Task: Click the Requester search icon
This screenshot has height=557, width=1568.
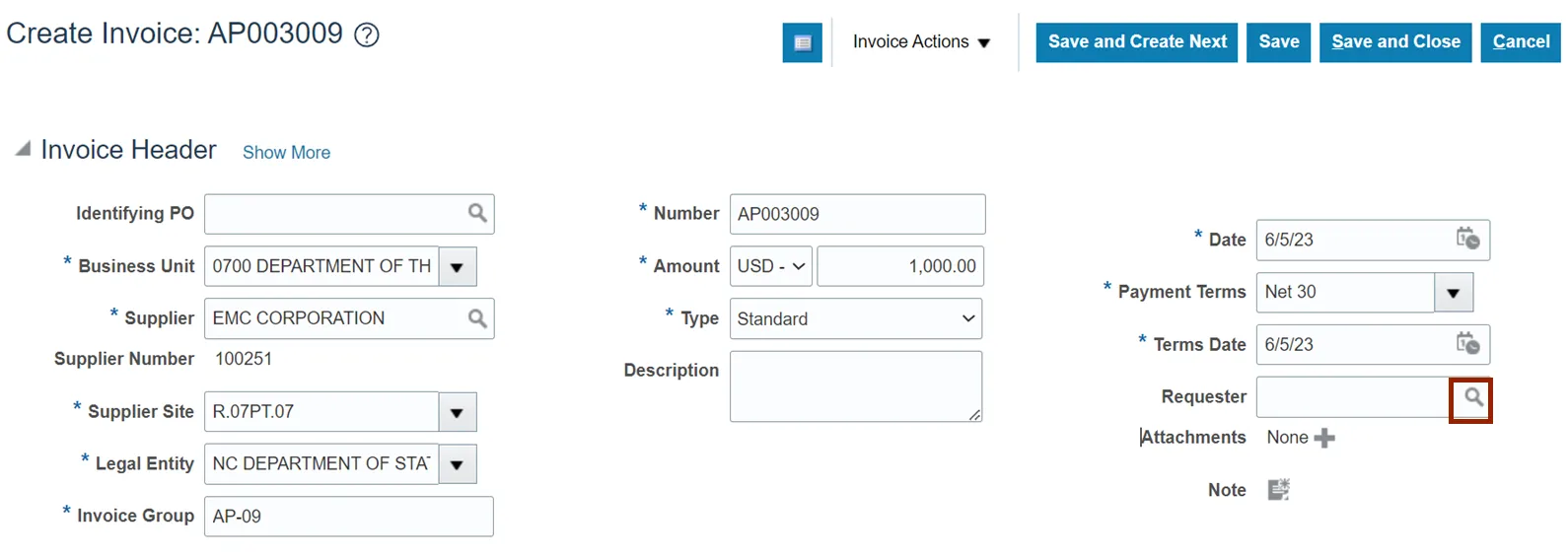Action: tap(1472, 397)
